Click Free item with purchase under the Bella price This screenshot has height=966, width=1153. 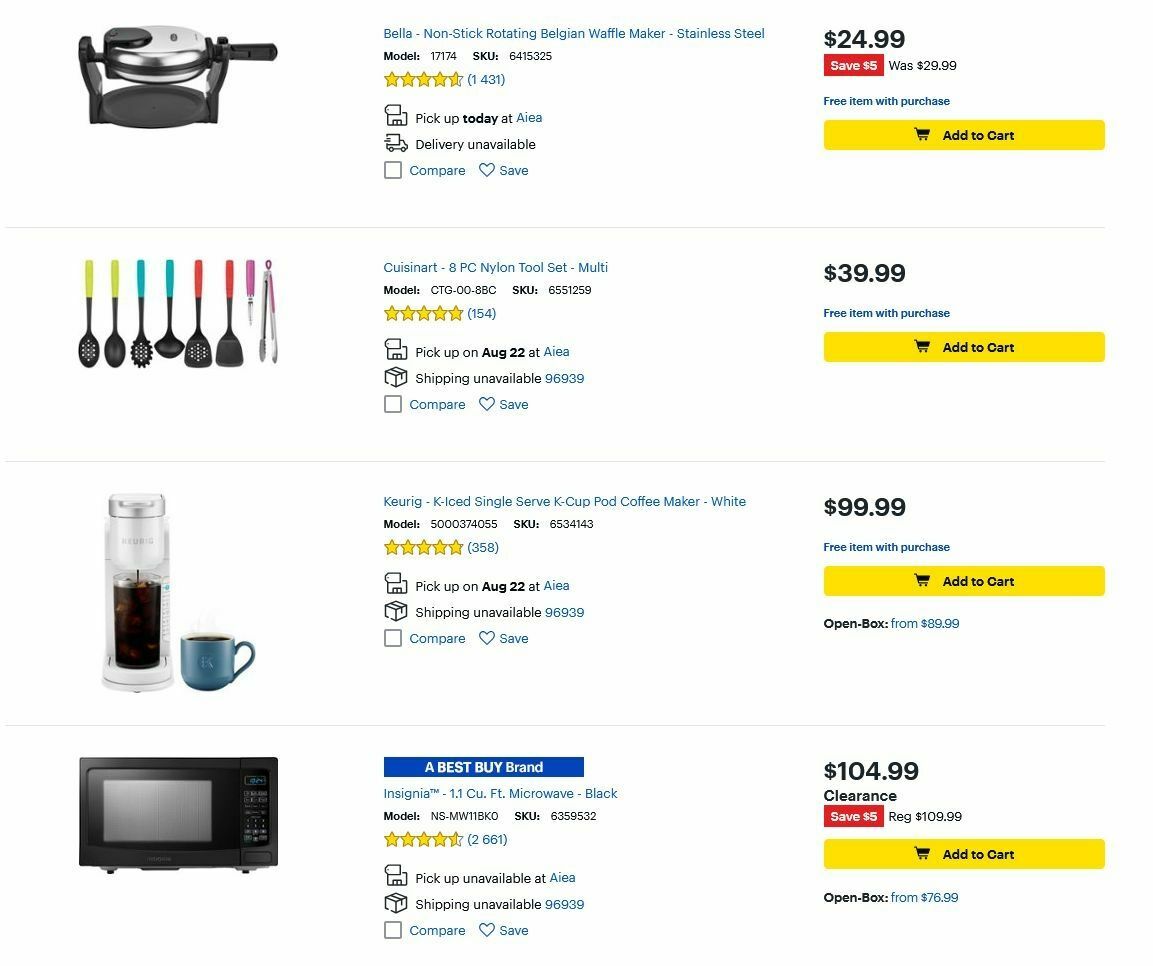pos(886,101)
